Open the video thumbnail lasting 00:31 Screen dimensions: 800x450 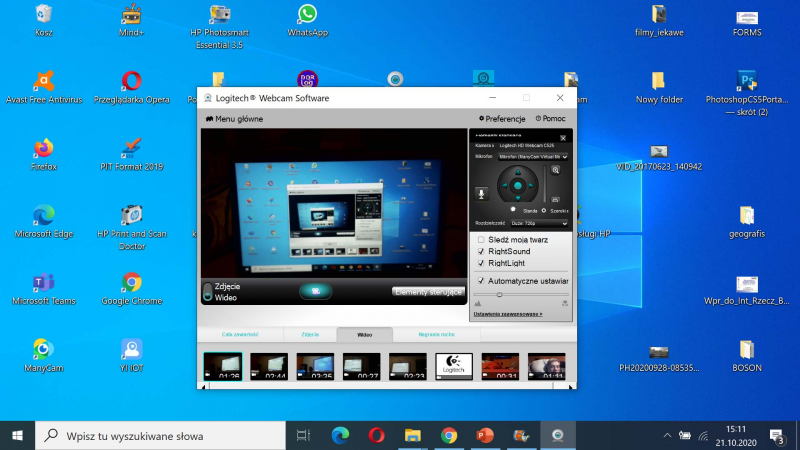point(500,366)
